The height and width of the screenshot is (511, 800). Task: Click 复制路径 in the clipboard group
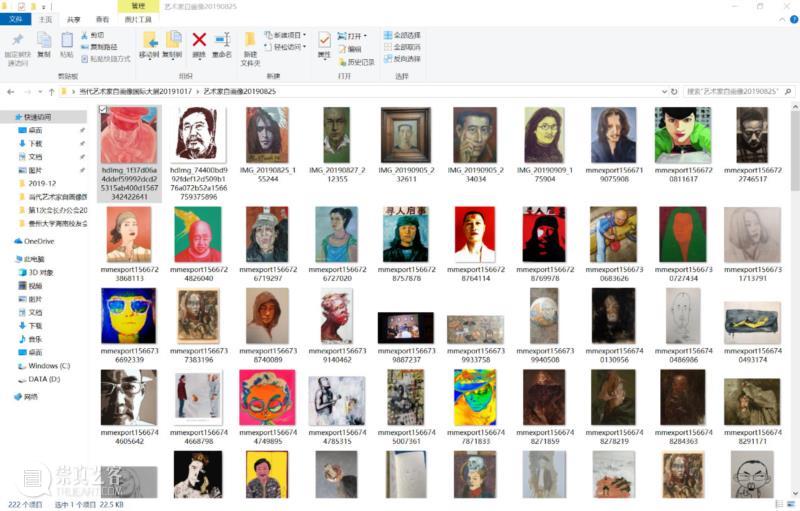pyautogui.click(x=99, y=47)
